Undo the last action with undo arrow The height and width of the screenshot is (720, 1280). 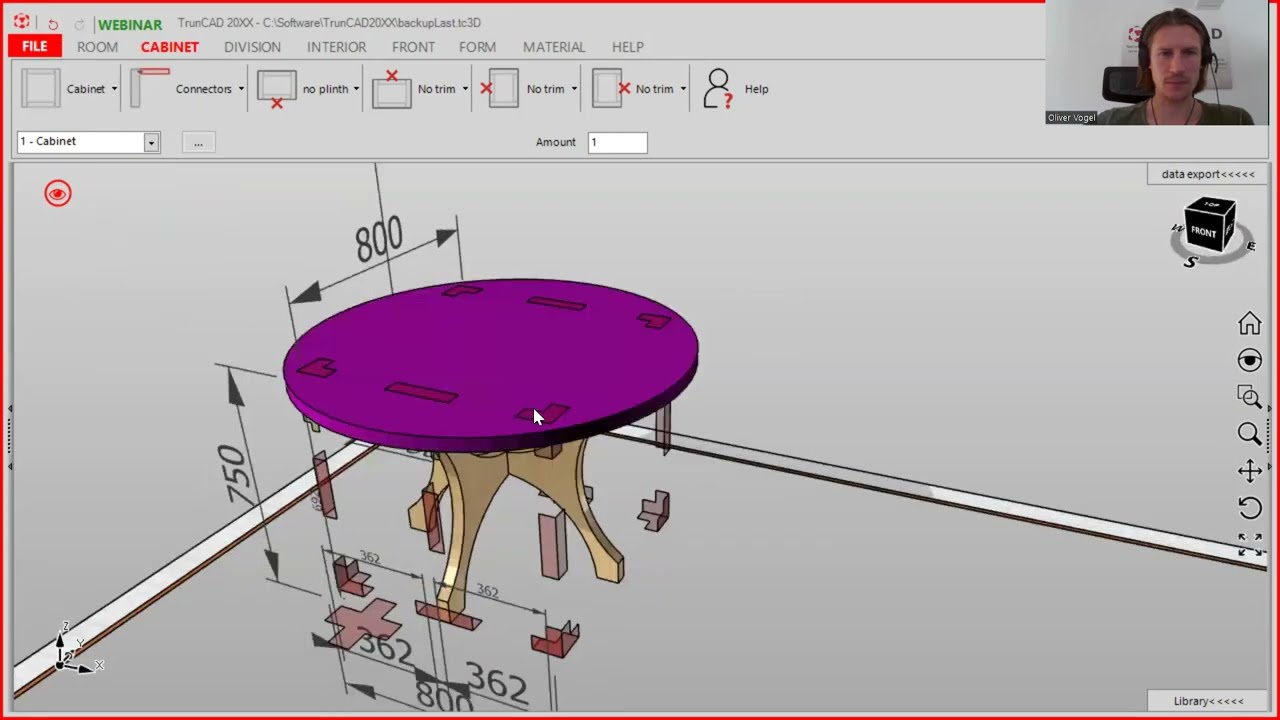click(53, 24)
